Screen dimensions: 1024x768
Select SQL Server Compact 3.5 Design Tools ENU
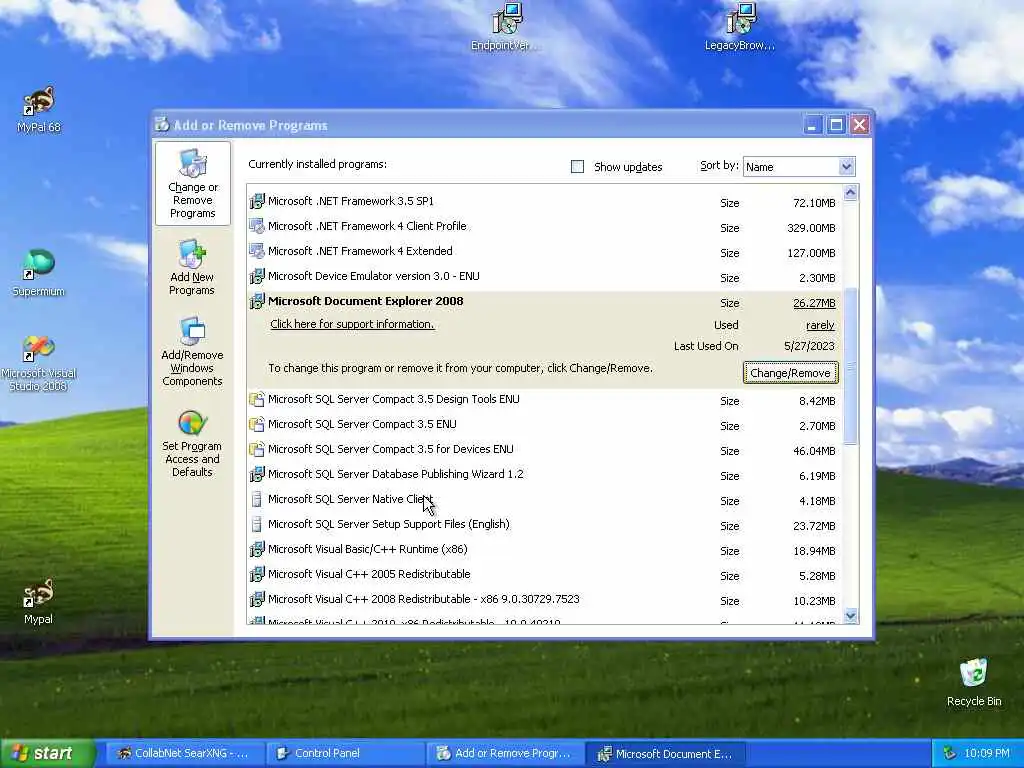(544, 399)
